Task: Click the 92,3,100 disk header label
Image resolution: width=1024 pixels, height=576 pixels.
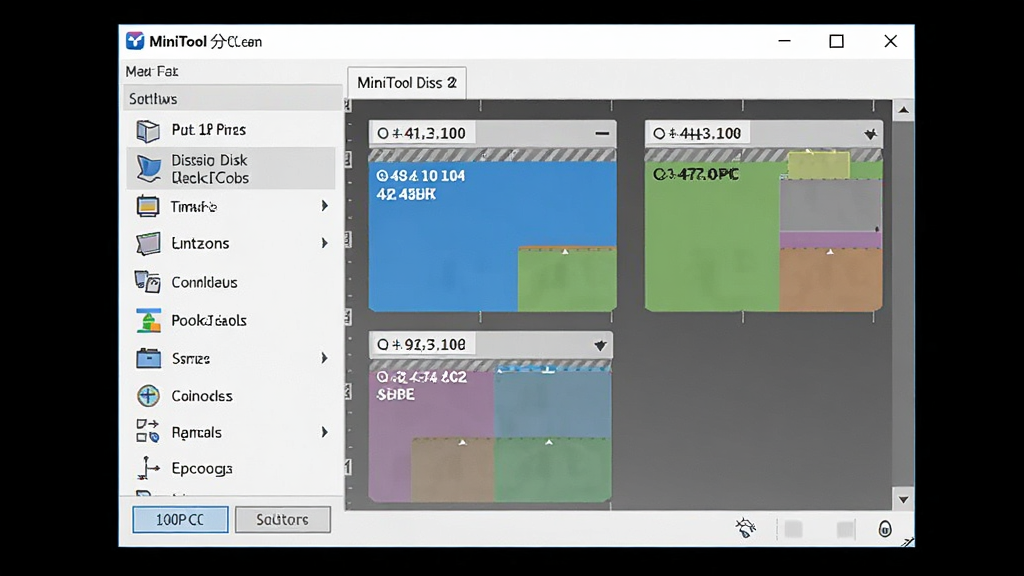Action: 429,345
